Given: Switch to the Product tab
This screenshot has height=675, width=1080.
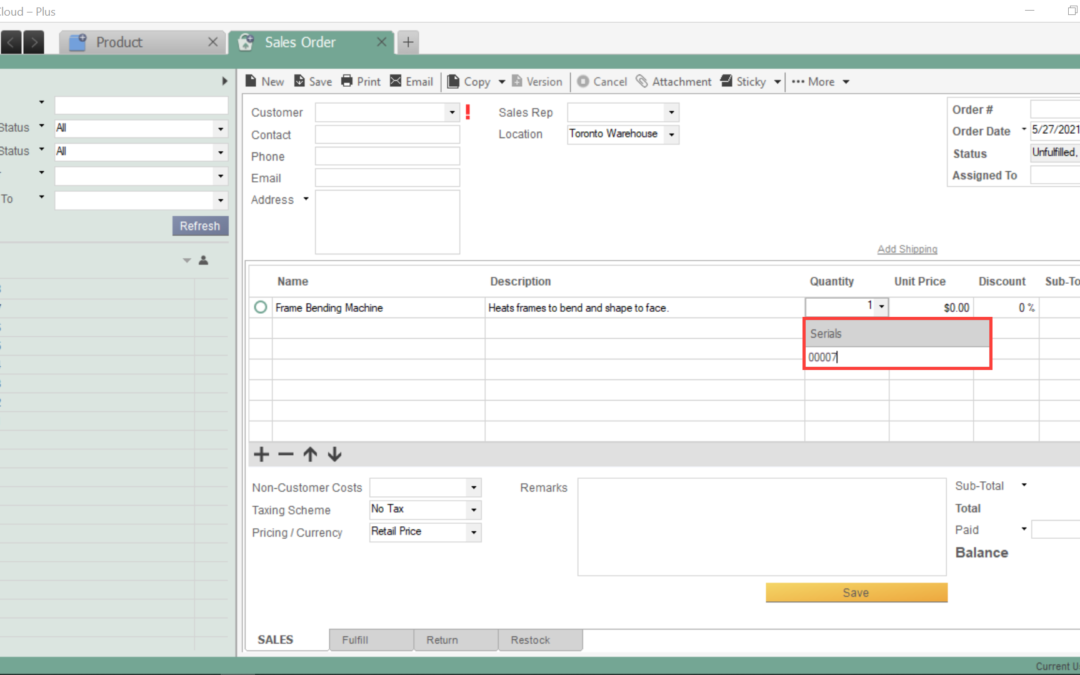Looking at the screenshot, I should click(x=119, y=42).
